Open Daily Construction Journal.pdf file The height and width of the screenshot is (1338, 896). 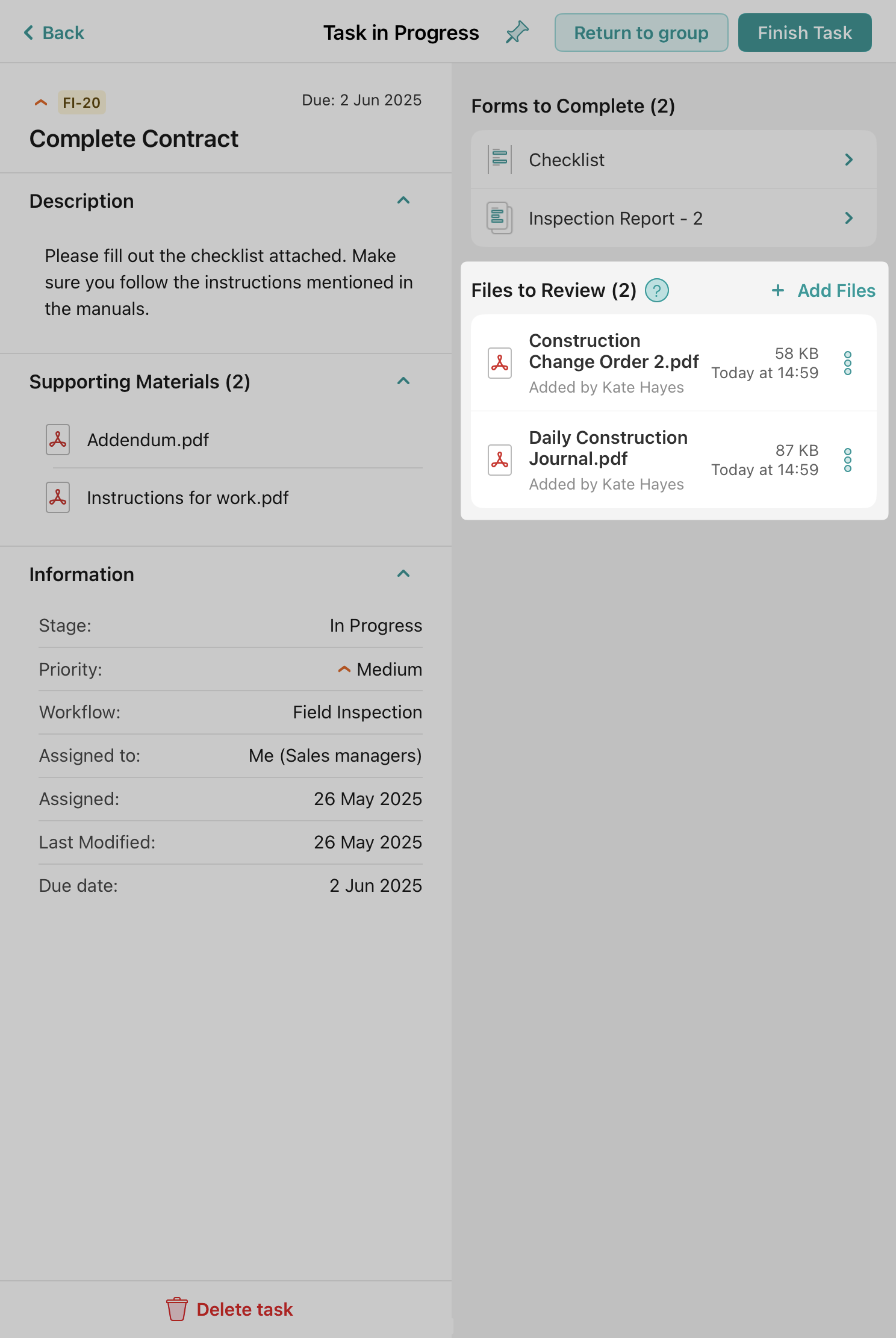[x=608, y=449]
